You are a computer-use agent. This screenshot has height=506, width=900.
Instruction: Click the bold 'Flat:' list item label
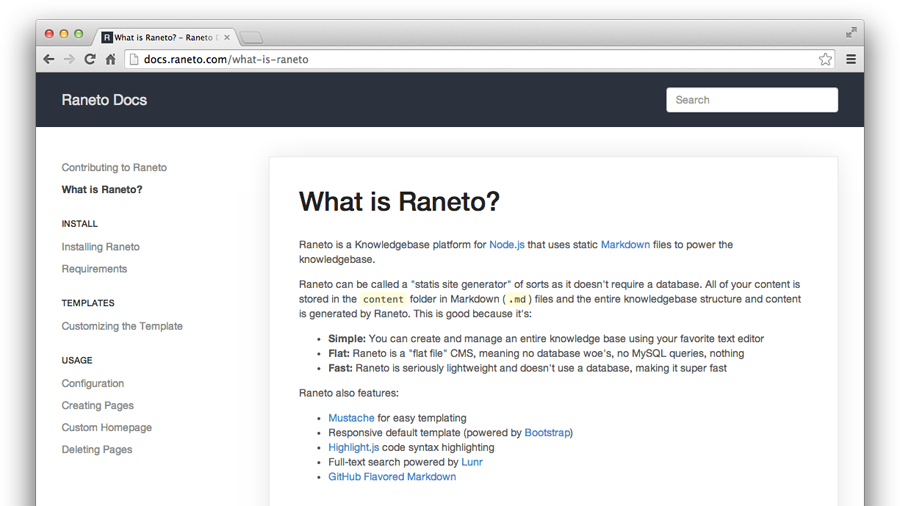pyautogui.click(x=339, y=353)
